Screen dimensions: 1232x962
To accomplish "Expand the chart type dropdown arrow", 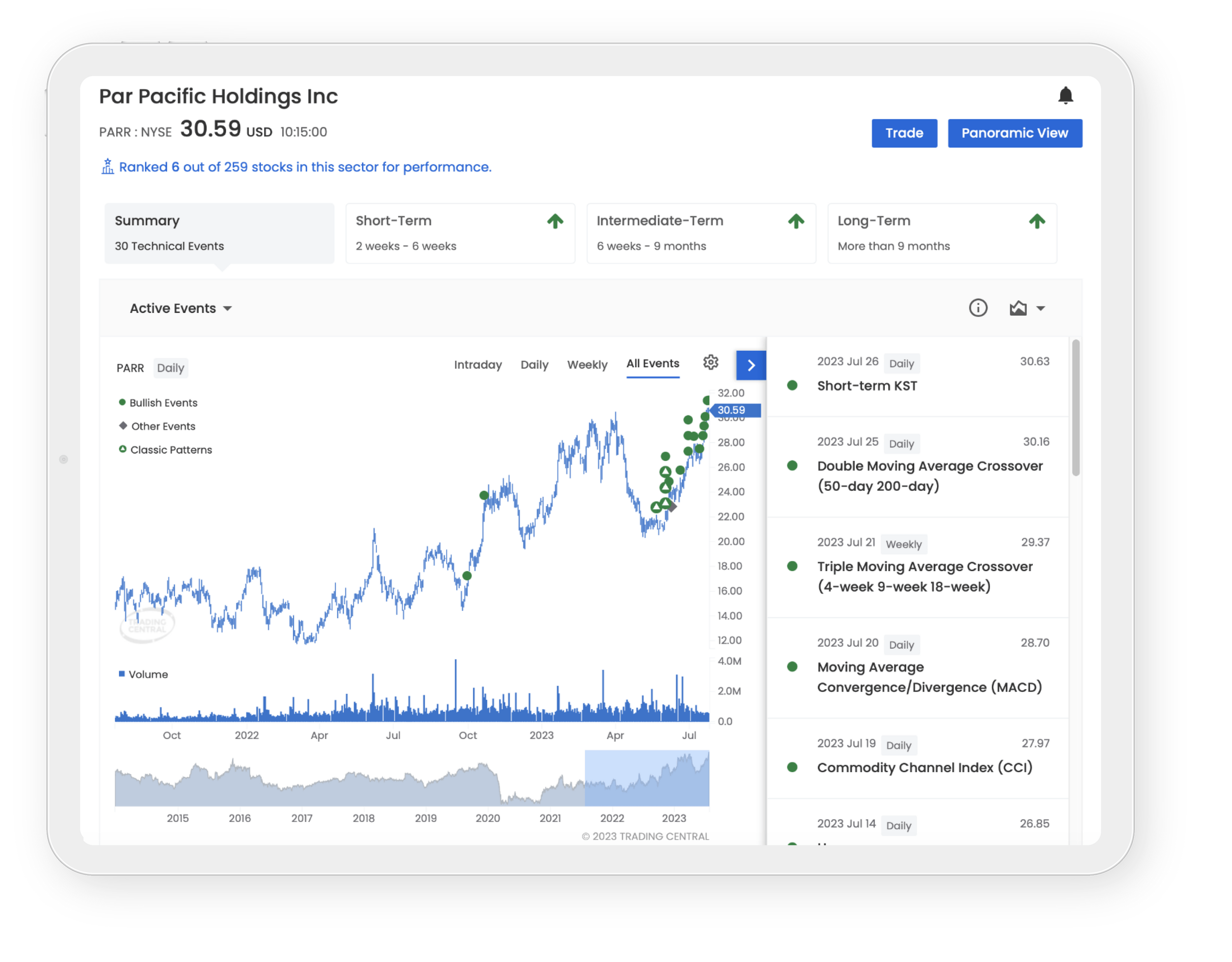I will tap(1041, 308).
